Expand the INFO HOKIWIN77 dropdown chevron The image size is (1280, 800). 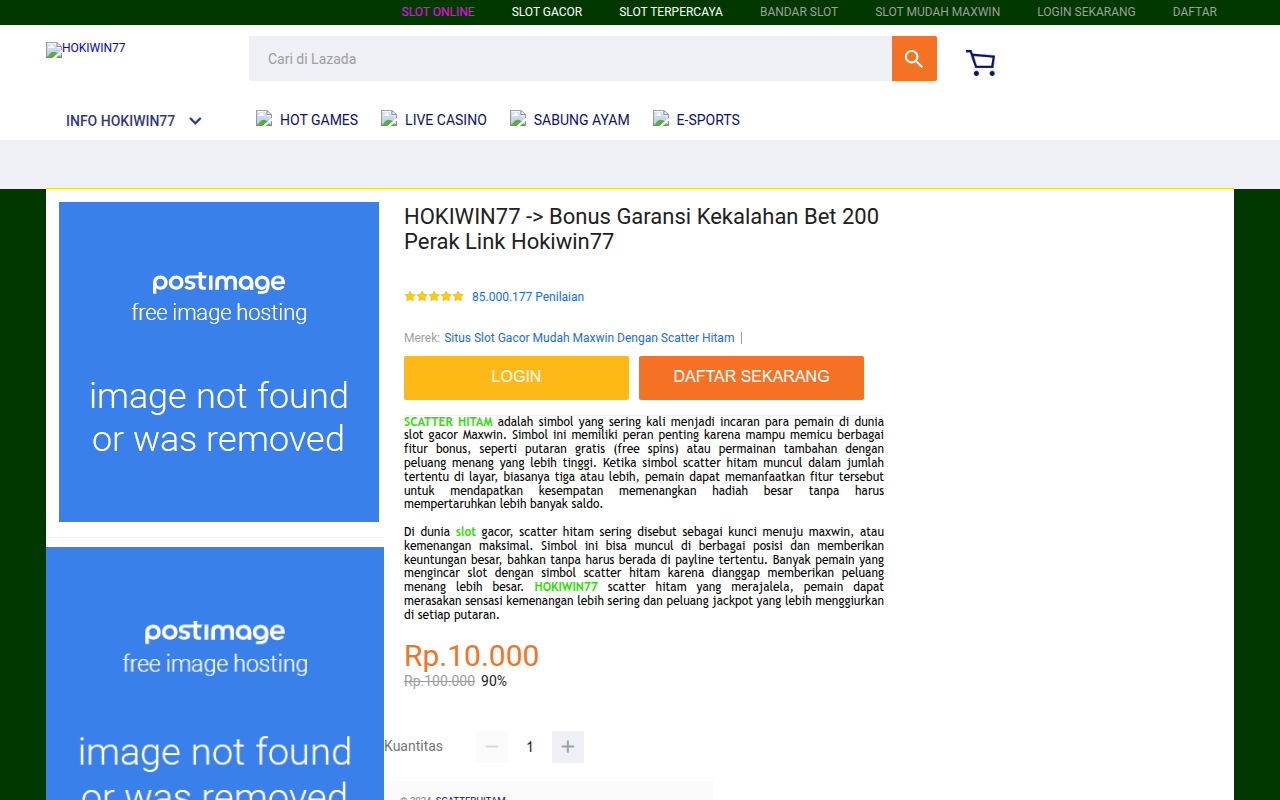195,121
